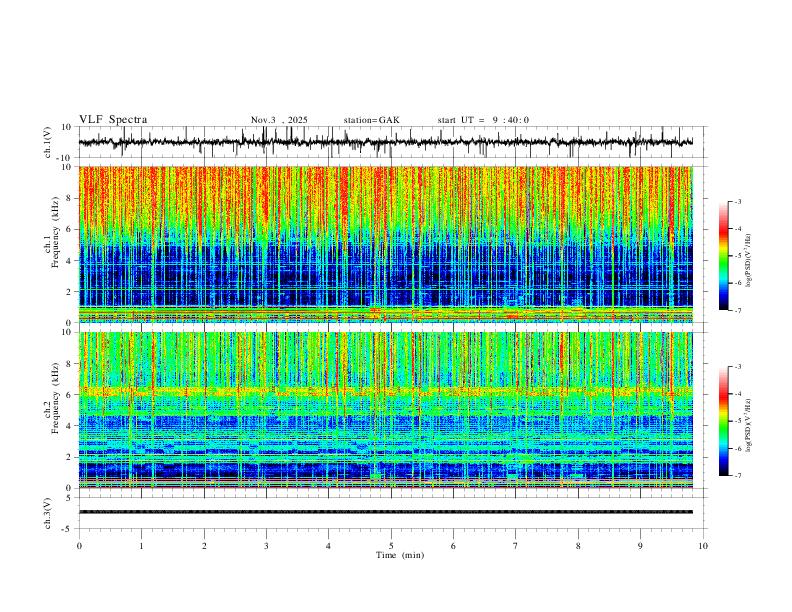Click the "-5" tick on ch.1 colorbar

tap(738, 256)
